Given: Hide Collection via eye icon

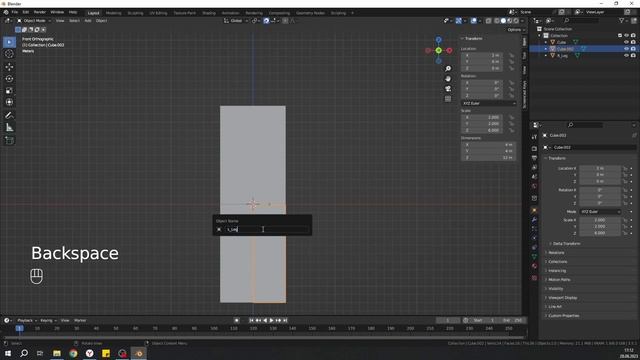Looking at the screenshot, I should (627, 36).
